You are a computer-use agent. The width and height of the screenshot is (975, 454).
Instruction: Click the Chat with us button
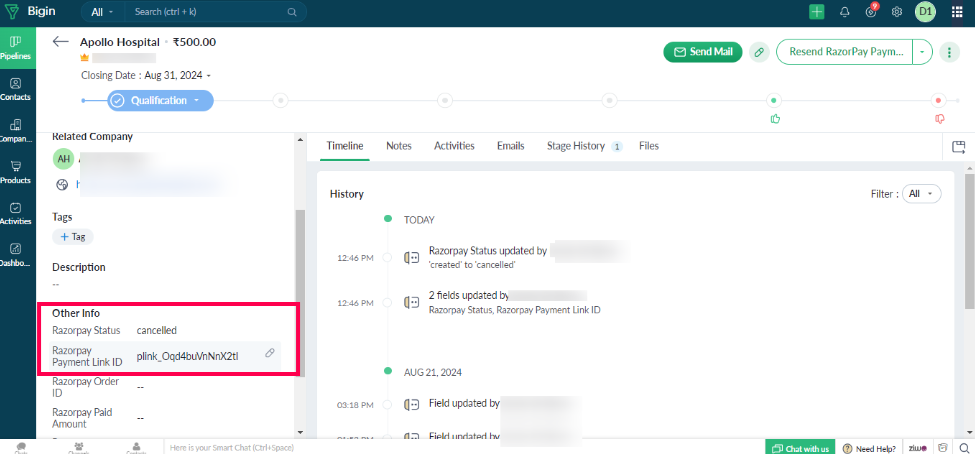tap(800, 448)
